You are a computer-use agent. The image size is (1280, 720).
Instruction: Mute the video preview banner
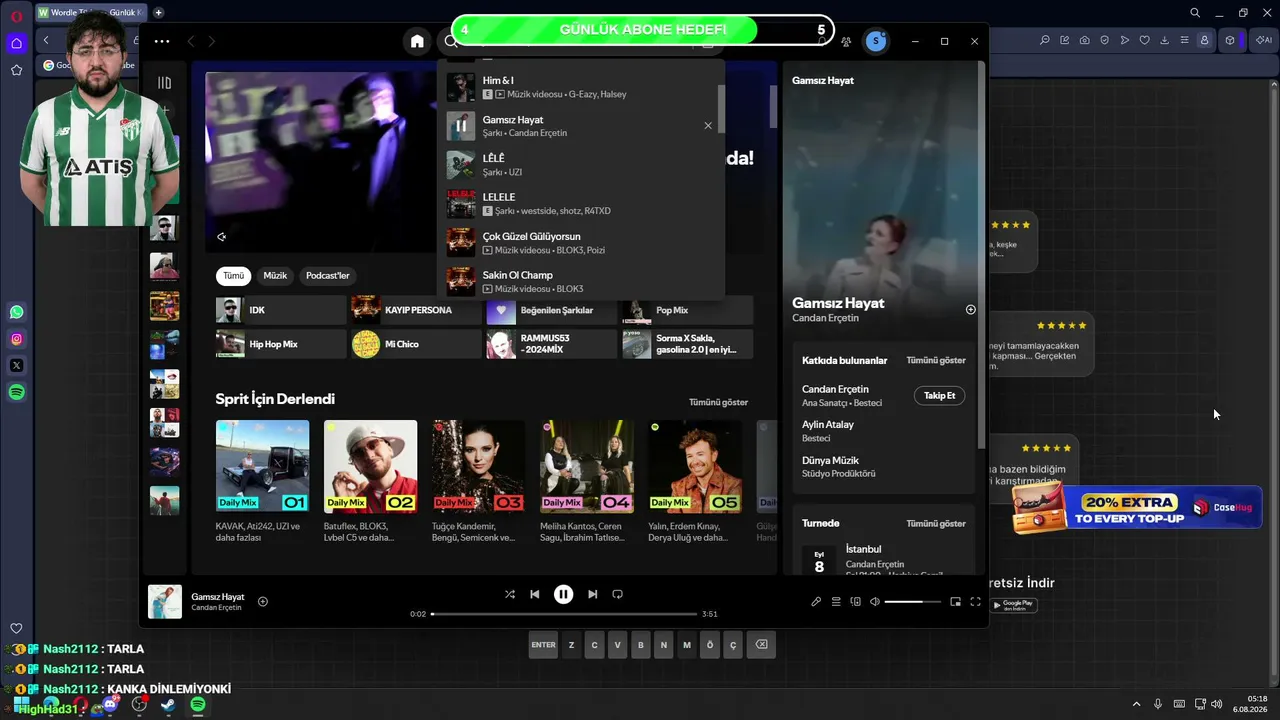221,237
